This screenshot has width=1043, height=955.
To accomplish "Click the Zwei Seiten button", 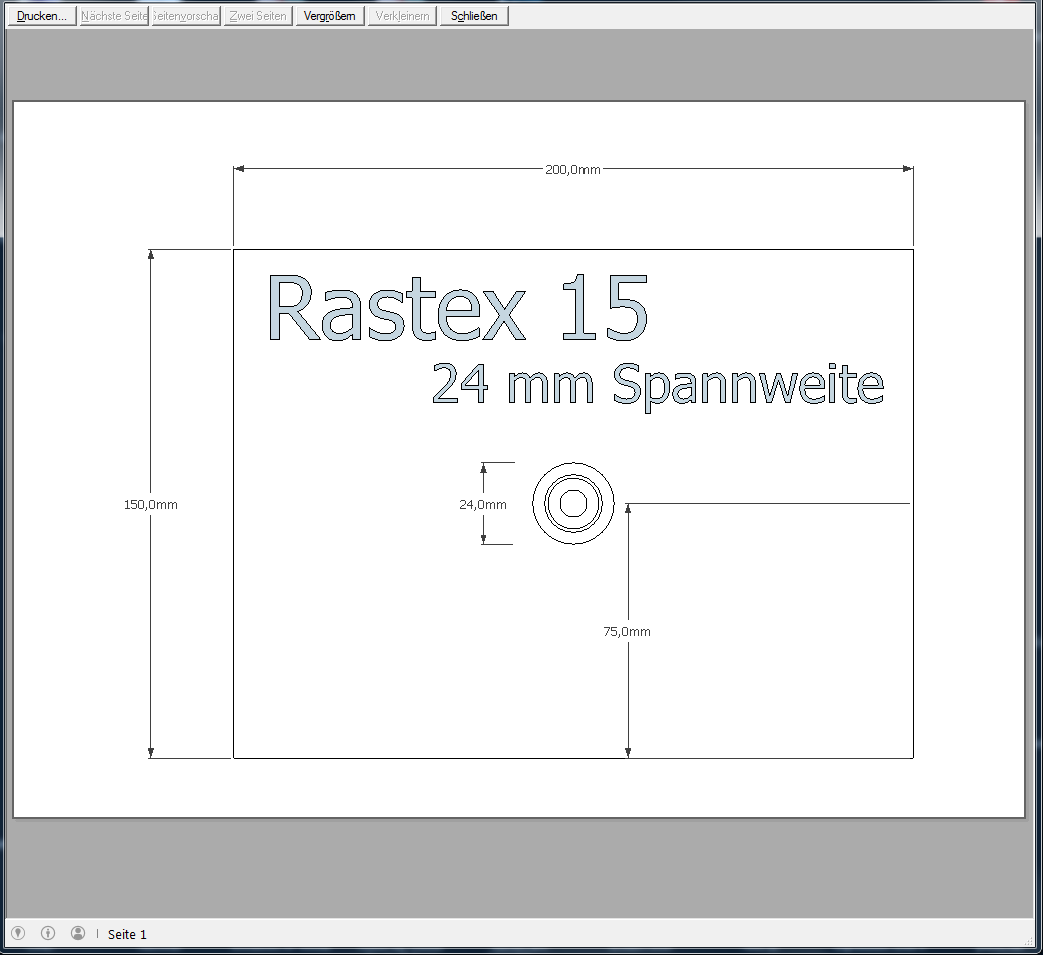I will (257, 16).
